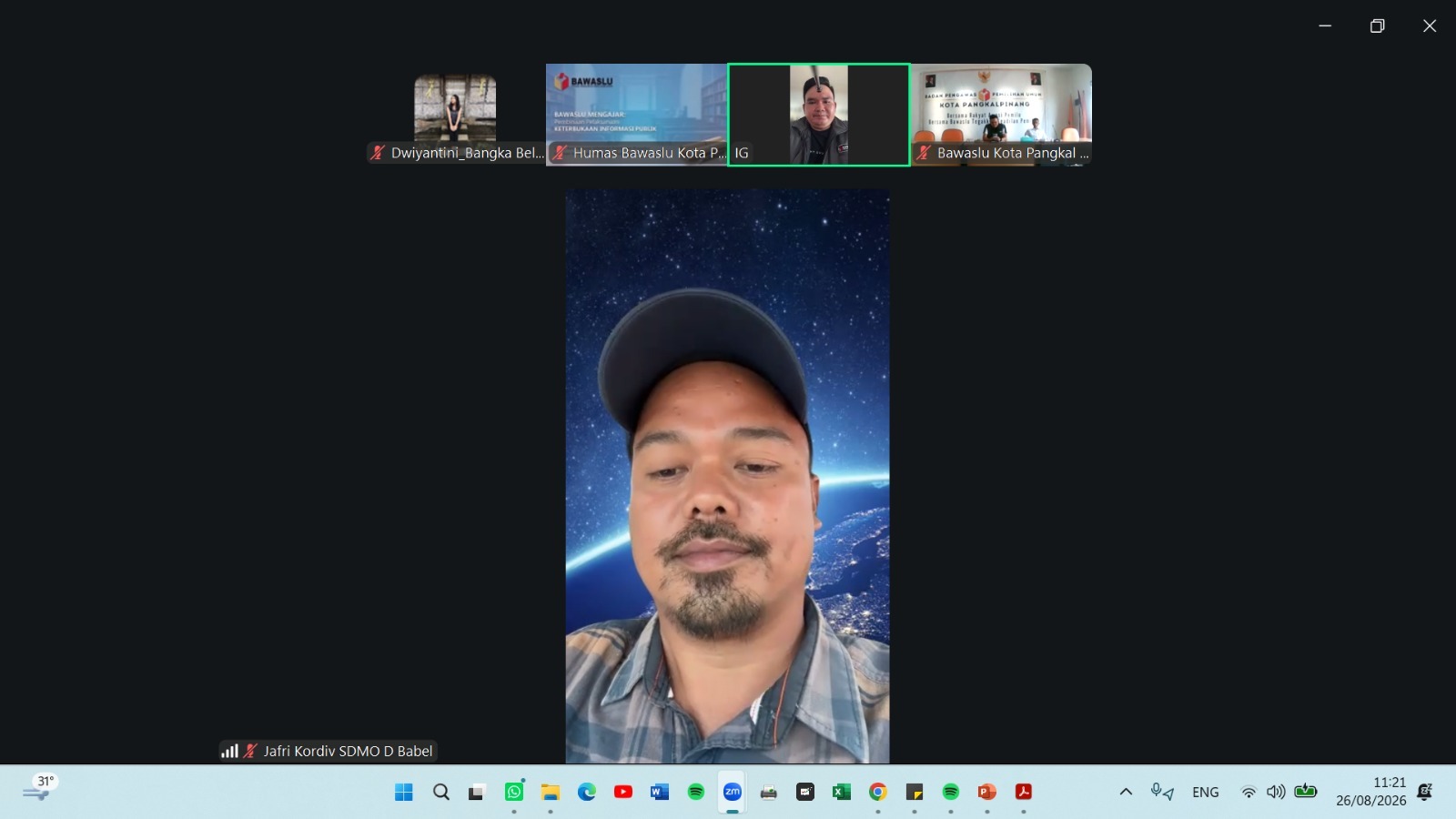
Task: Click muted mic icon on Bawaslu Kota Pangkal tile
Action: click(x=924, y=153)
